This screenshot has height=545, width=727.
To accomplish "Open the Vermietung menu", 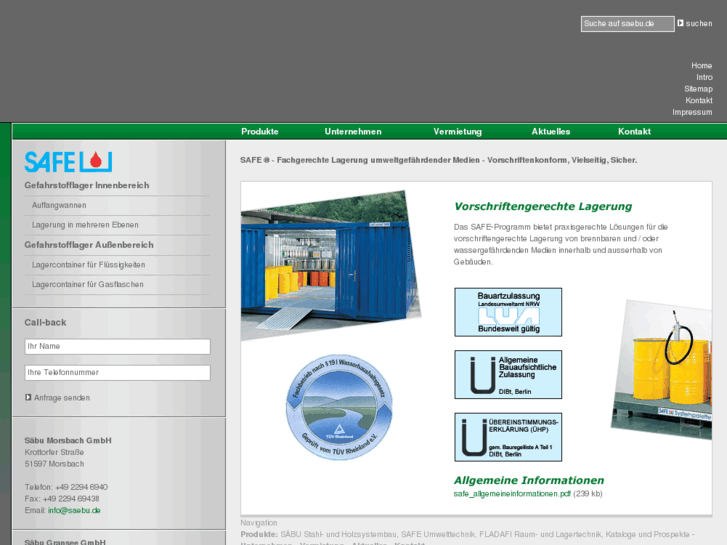I will coord(458,132).
